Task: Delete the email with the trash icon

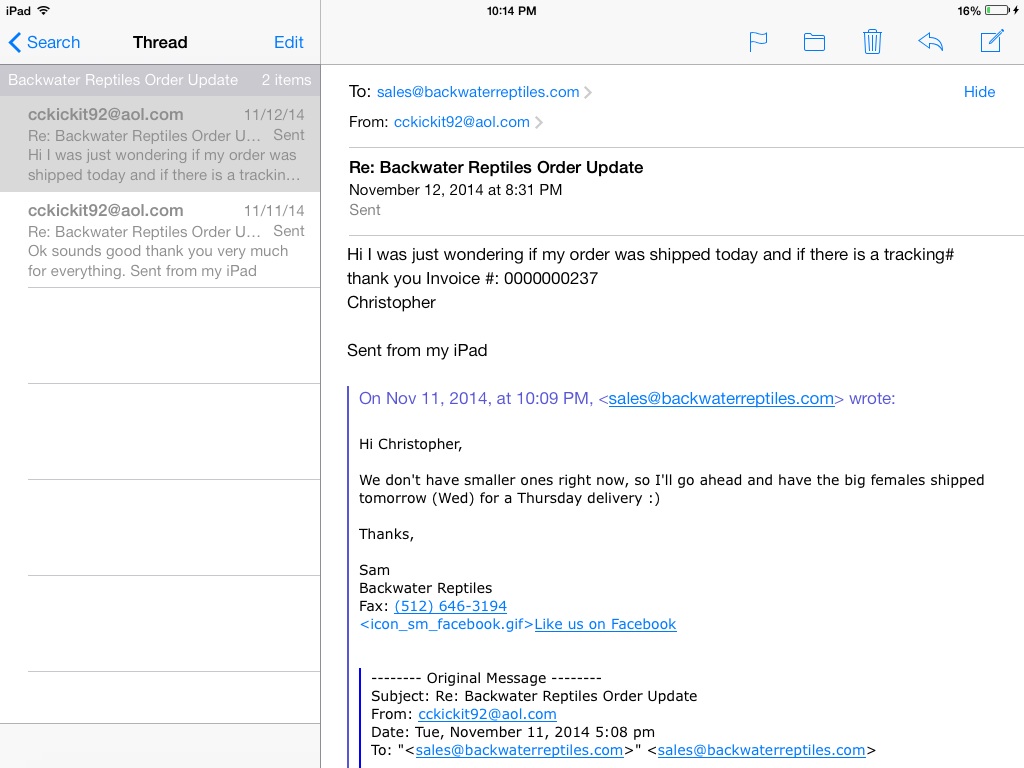Action: click(872, 42)
